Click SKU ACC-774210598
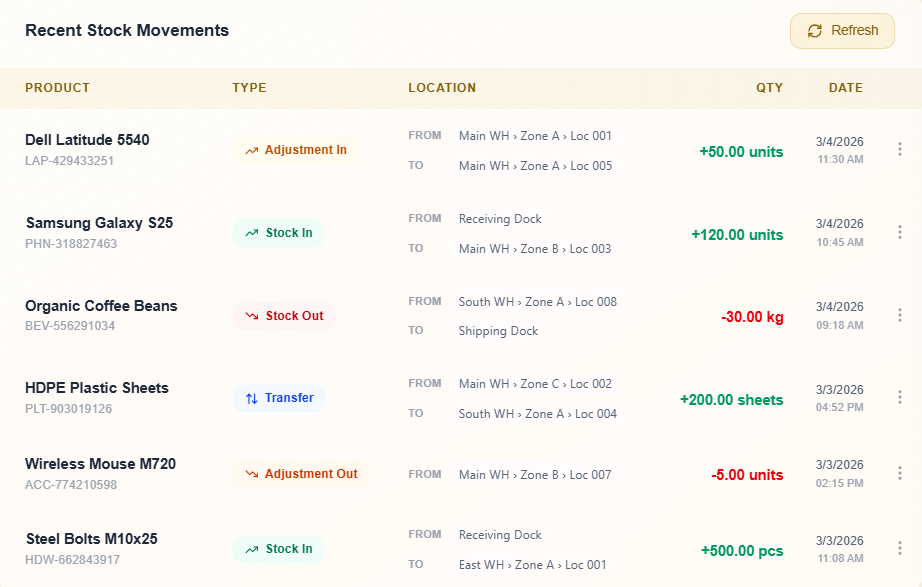 (71, 485)
